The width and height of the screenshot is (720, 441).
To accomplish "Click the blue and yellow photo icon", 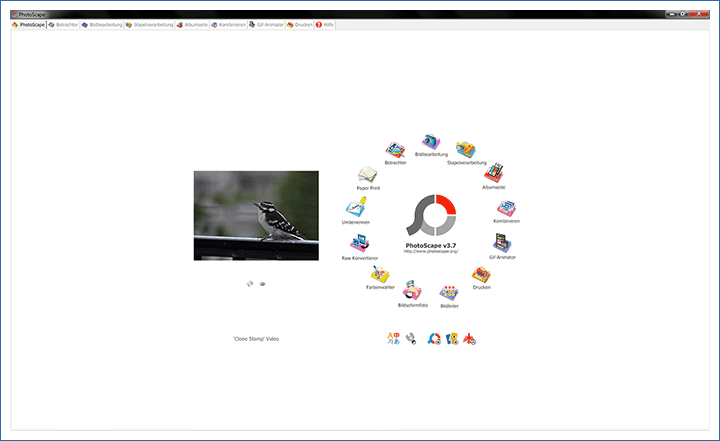I will (452, 339).
